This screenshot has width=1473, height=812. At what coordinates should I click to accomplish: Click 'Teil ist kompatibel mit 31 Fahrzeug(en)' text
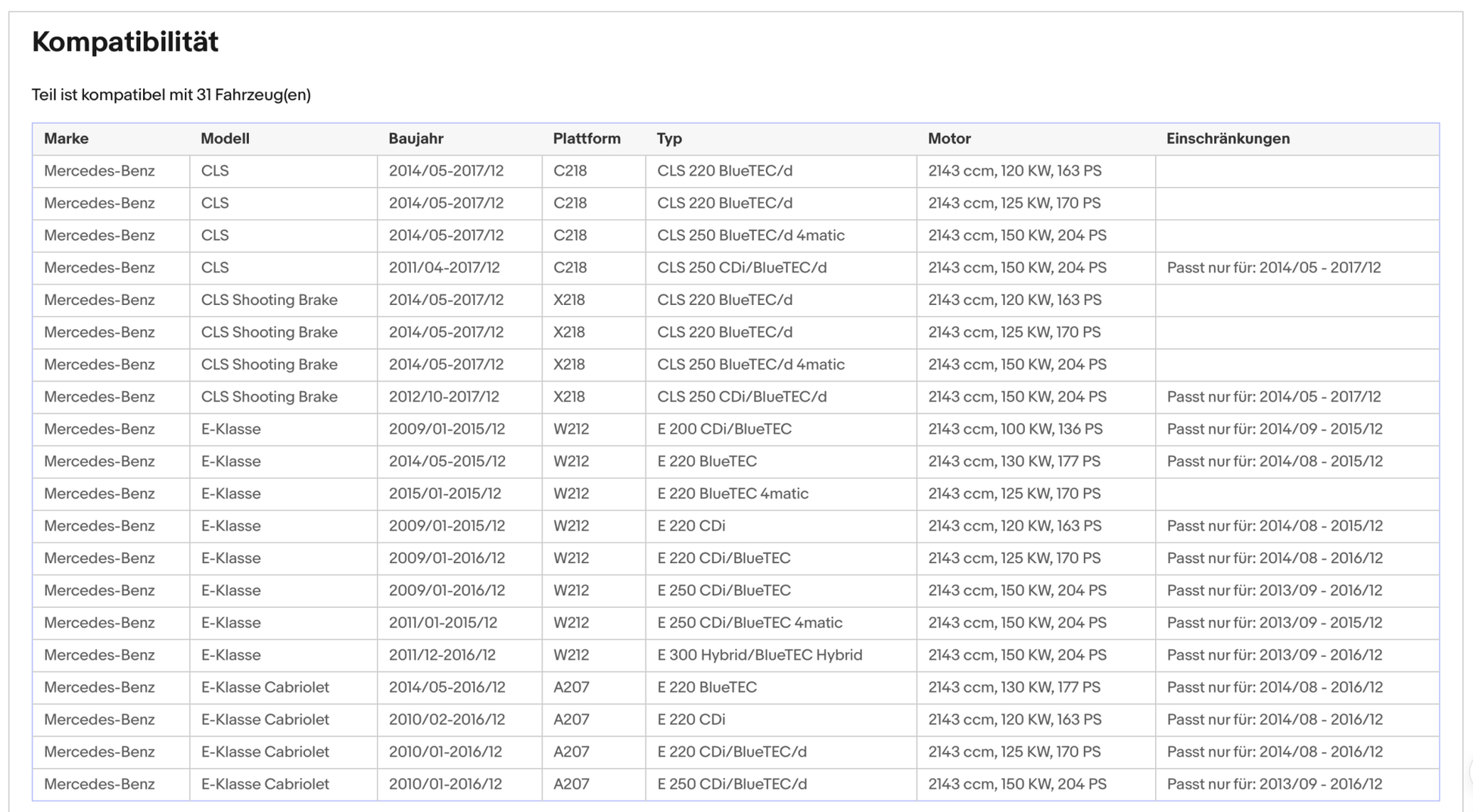171,95
